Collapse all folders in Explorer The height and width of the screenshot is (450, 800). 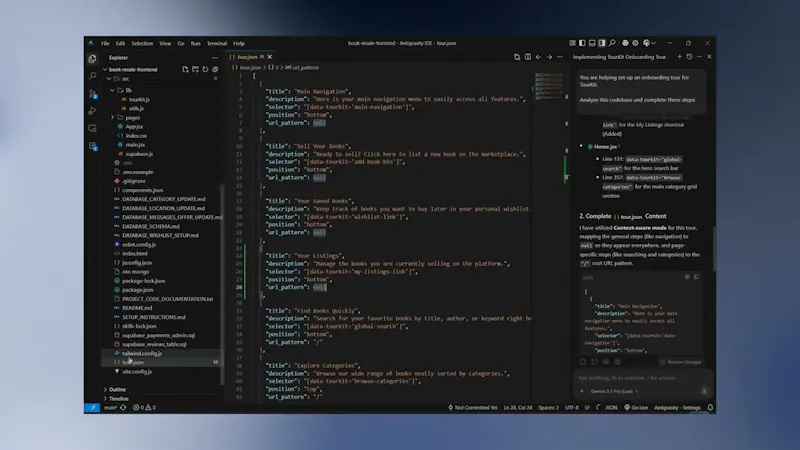(215, 69)
